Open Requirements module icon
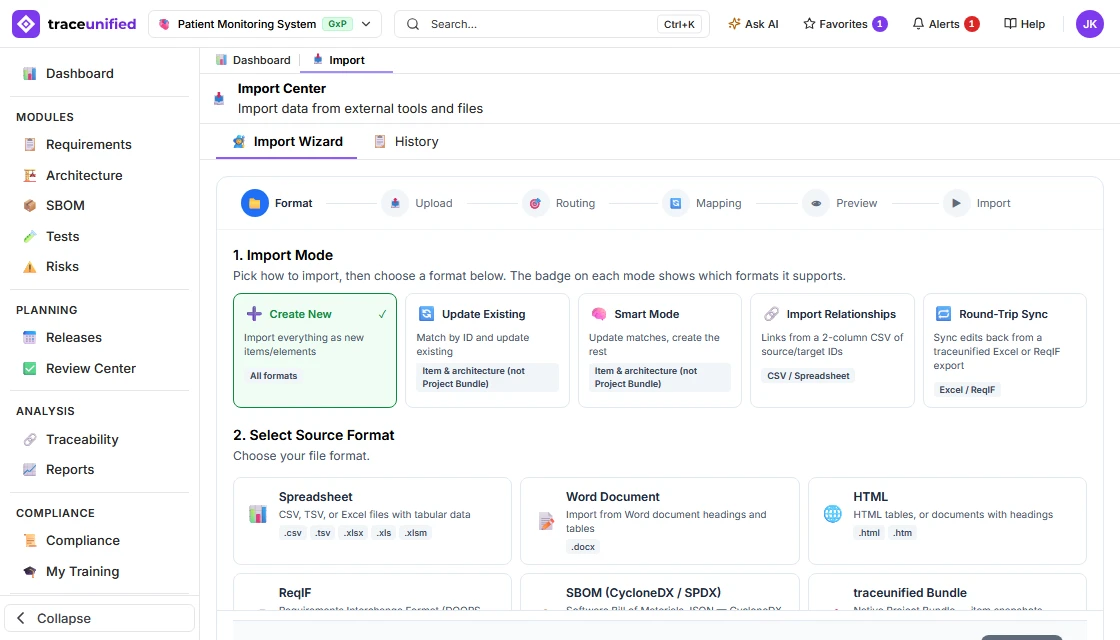Viewport: 1120px width, 640px height. (29, 144)
